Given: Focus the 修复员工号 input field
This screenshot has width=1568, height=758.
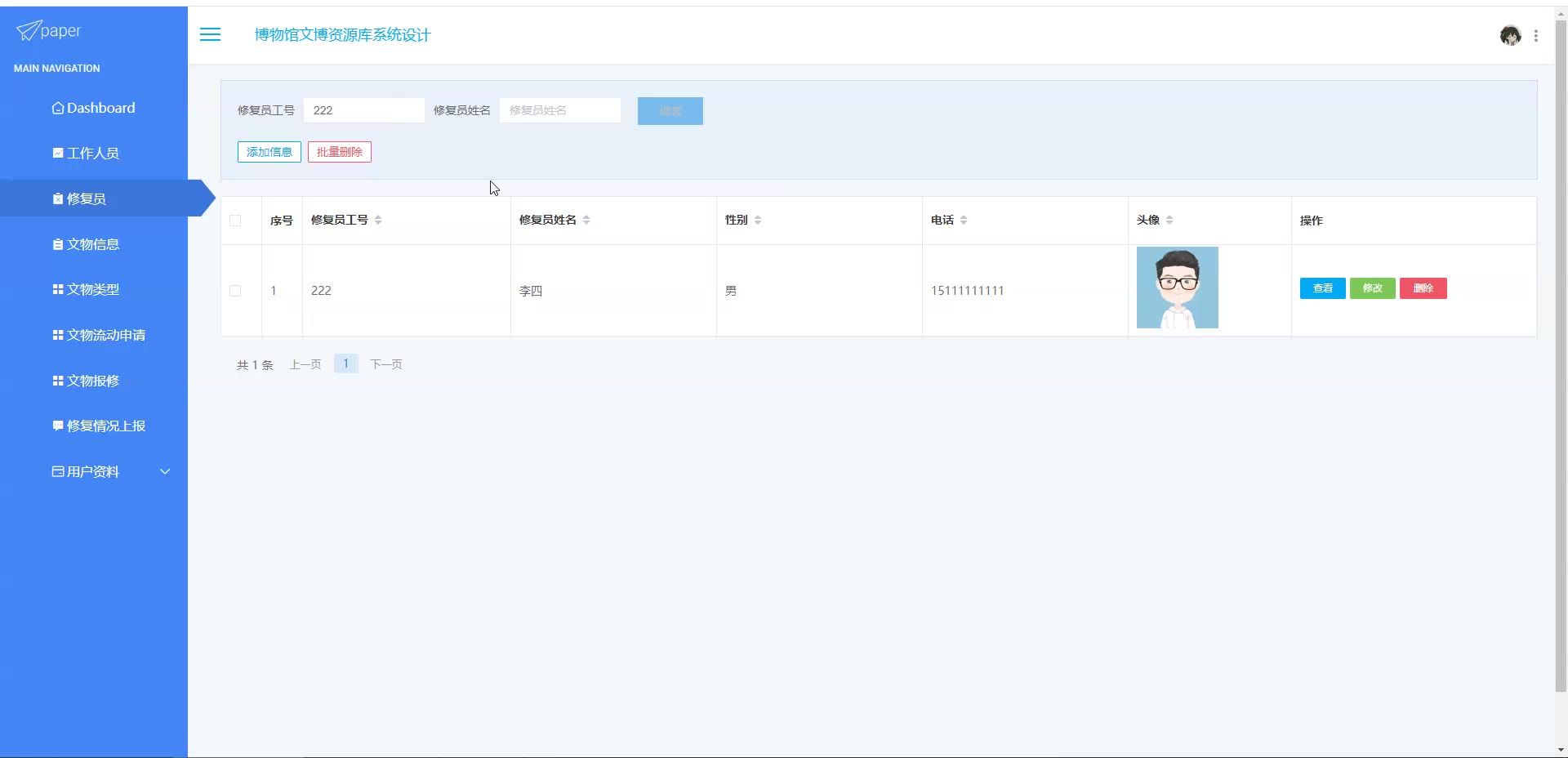Looking at the screenshot, I should click(364, 110).
